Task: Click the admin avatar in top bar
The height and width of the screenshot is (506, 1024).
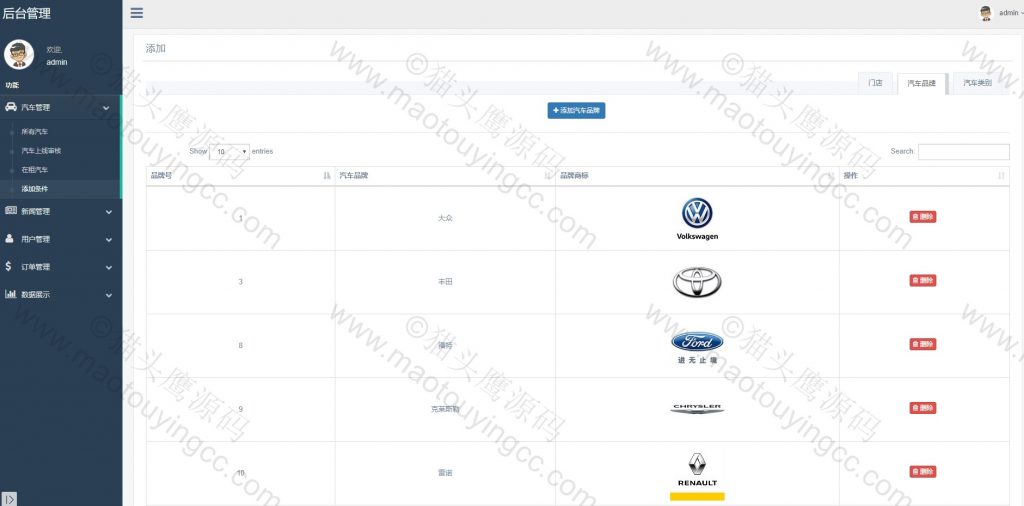Action: [x=985, y=13]
